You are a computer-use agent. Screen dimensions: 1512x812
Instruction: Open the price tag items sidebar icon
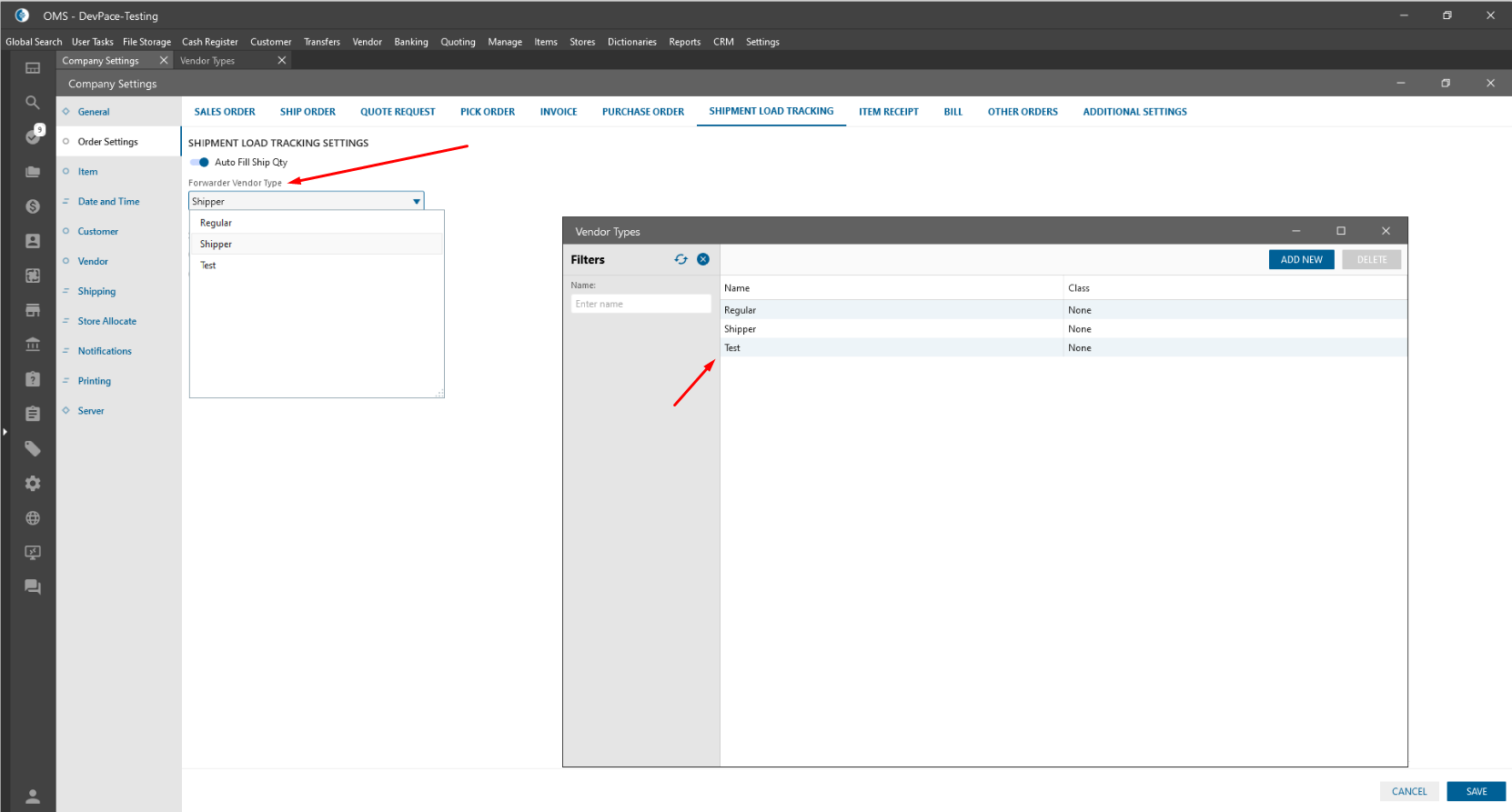pos(33,448)
